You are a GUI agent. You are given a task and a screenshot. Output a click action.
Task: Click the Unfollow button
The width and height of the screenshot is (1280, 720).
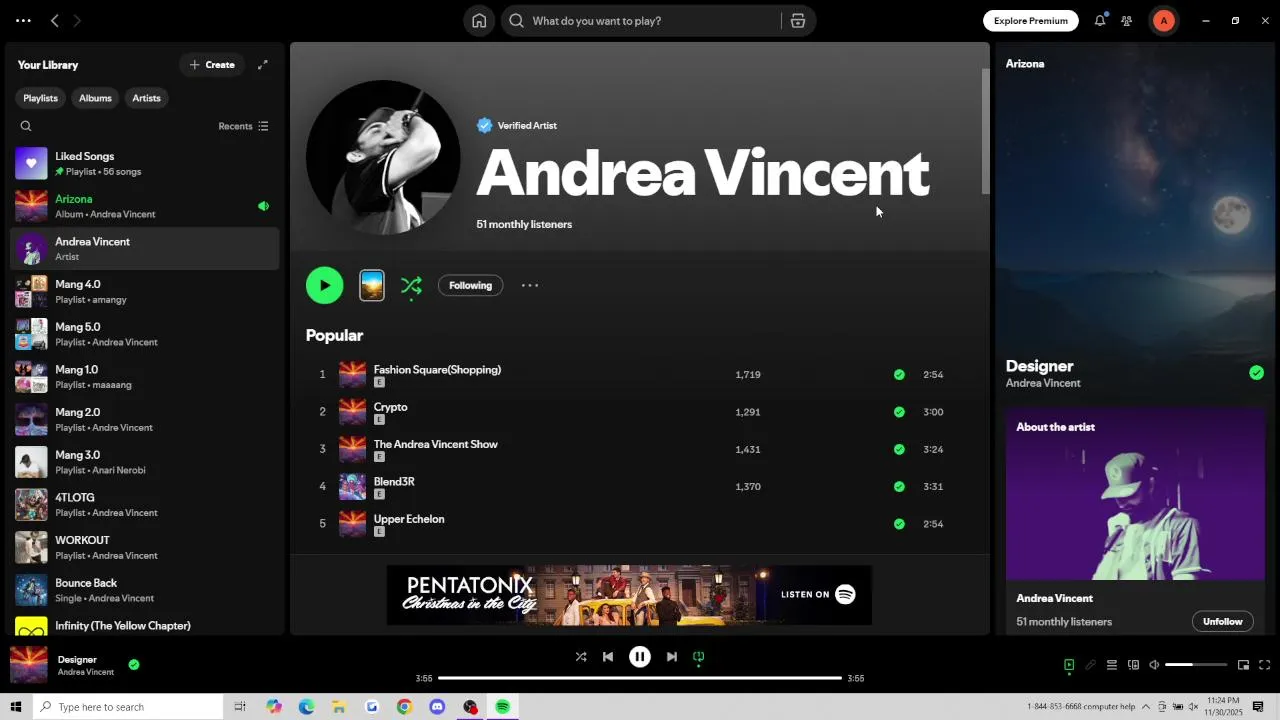click(x=1222, y=621)
